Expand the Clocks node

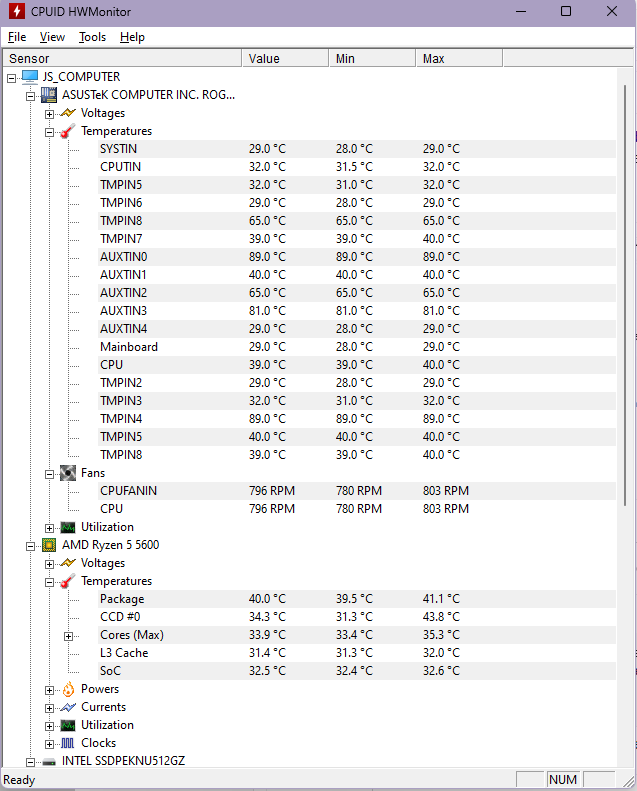[x=49, y=744]
